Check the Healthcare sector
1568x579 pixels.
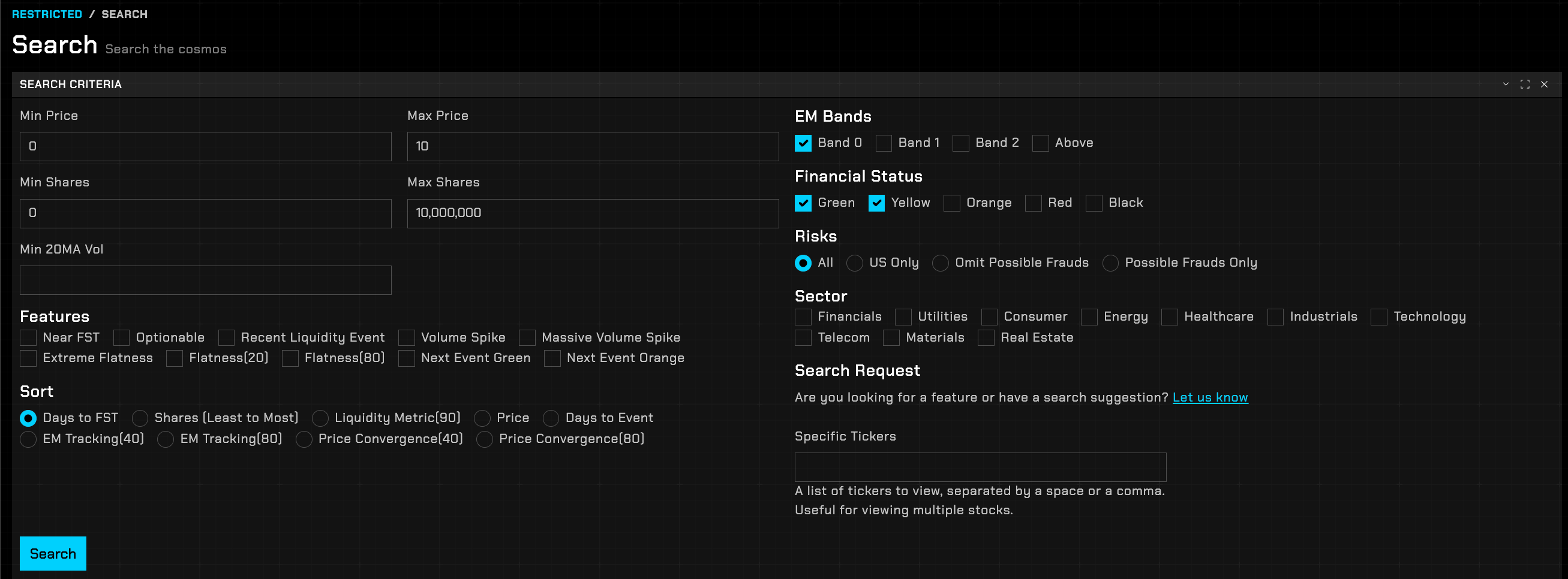1169,317
